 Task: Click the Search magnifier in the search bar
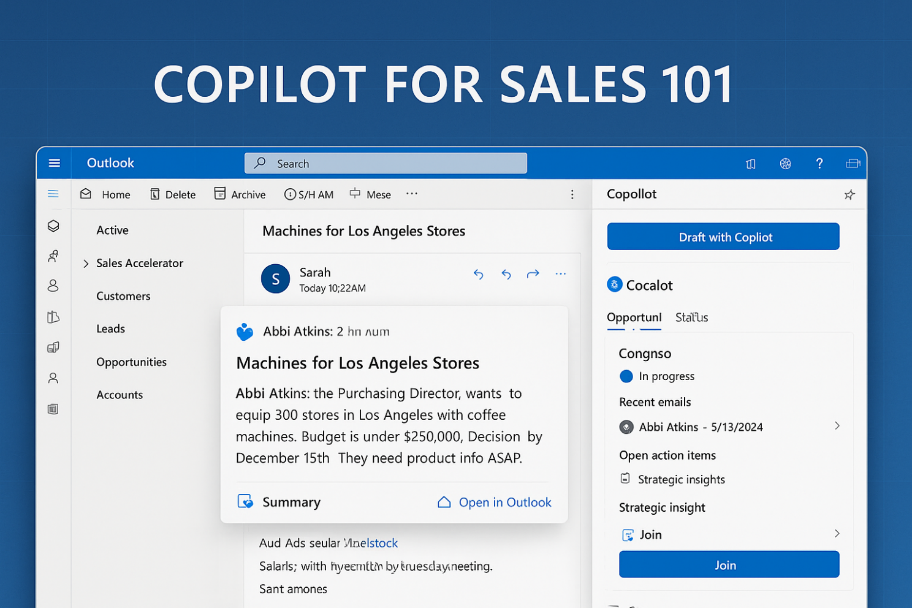click(x=259, y=163)
